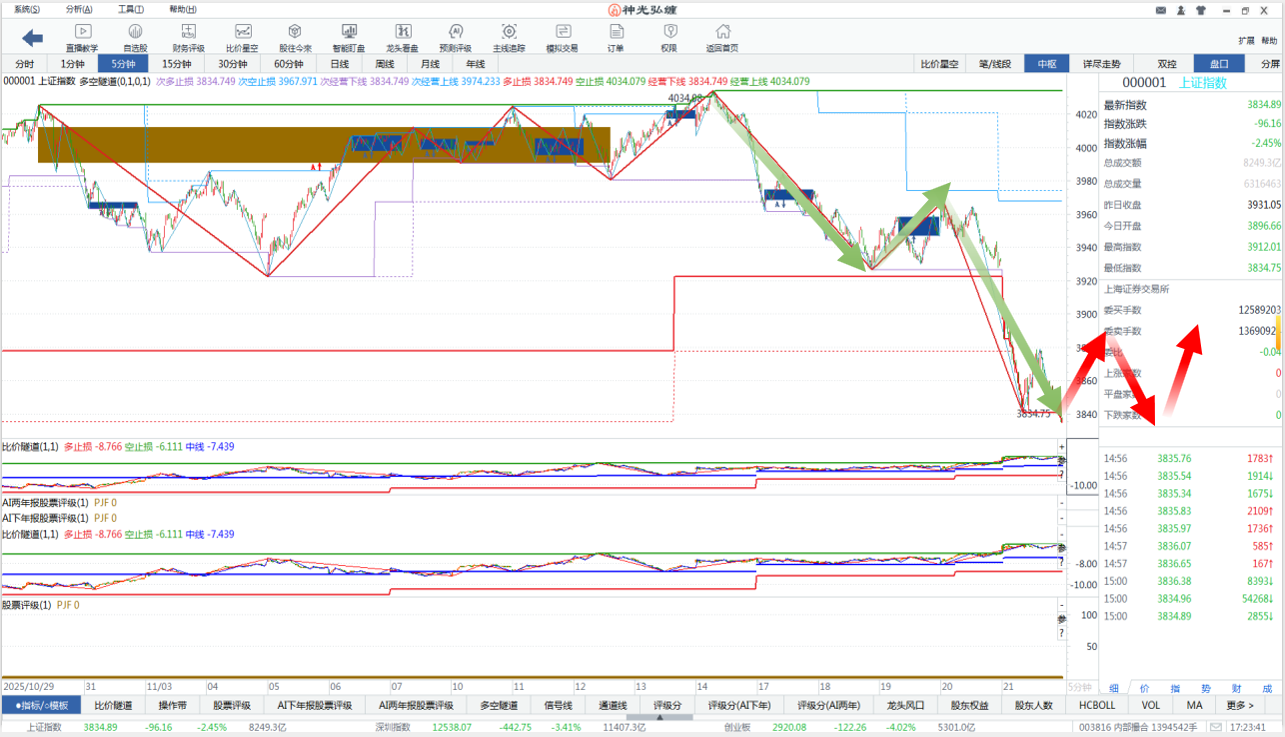This screenshot has width=1285, height=737.
Task: Click the 返回首页 home icon
Action: pyautogui.click(x=721, y=38)
